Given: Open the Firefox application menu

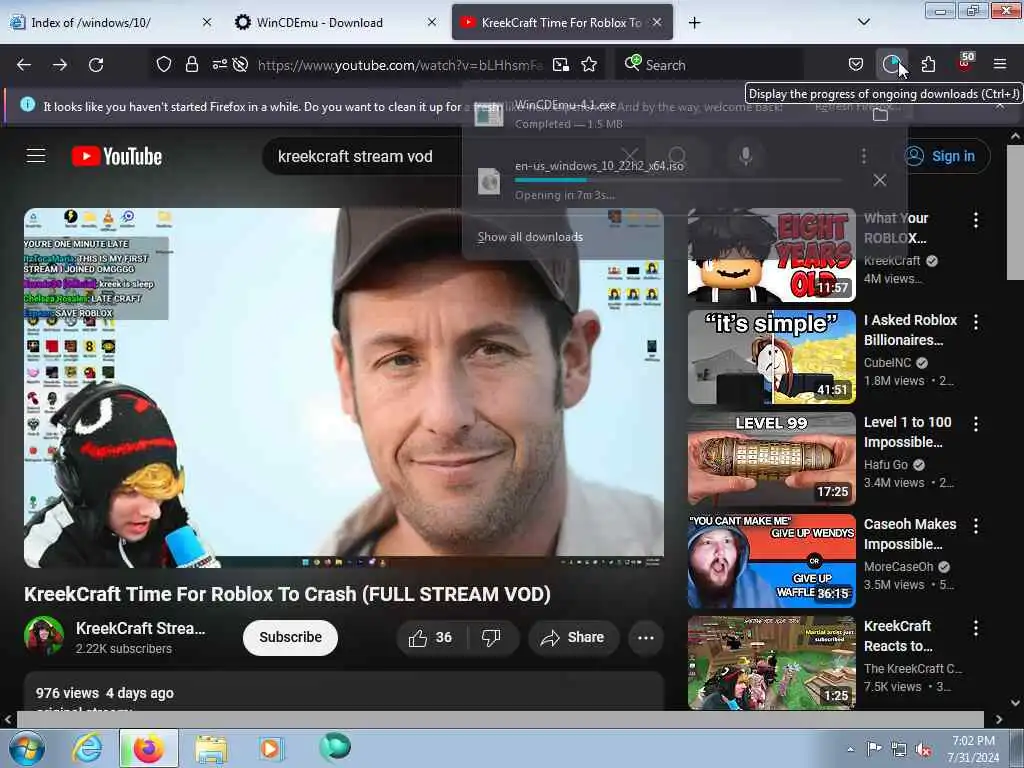Looking at the screenshot, I should click(x=1000, y=64).
